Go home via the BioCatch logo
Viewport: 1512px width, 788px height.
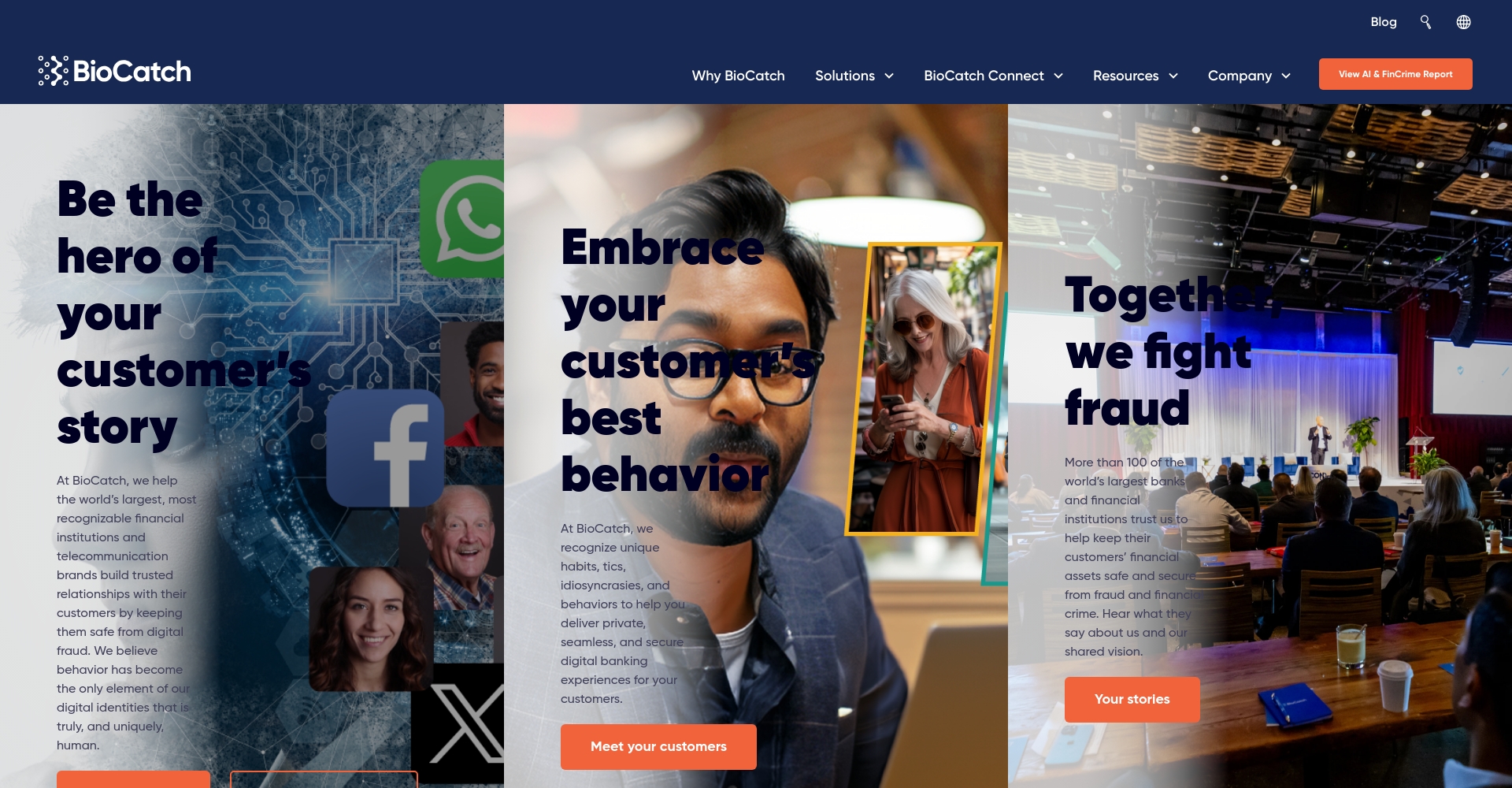[114, 71]
